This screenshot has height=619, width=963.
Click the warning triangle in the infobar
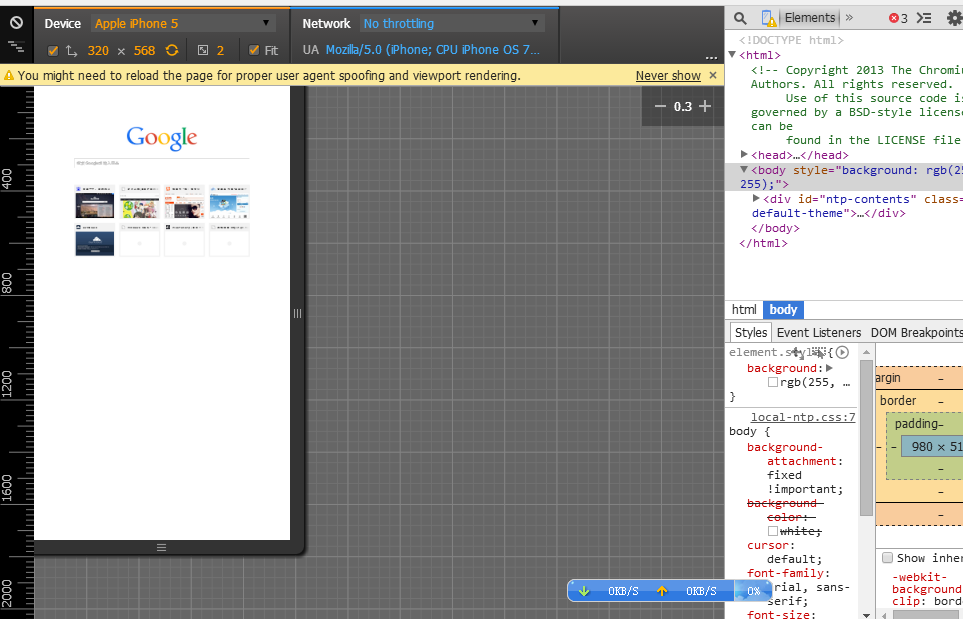(x=9, y=76)
